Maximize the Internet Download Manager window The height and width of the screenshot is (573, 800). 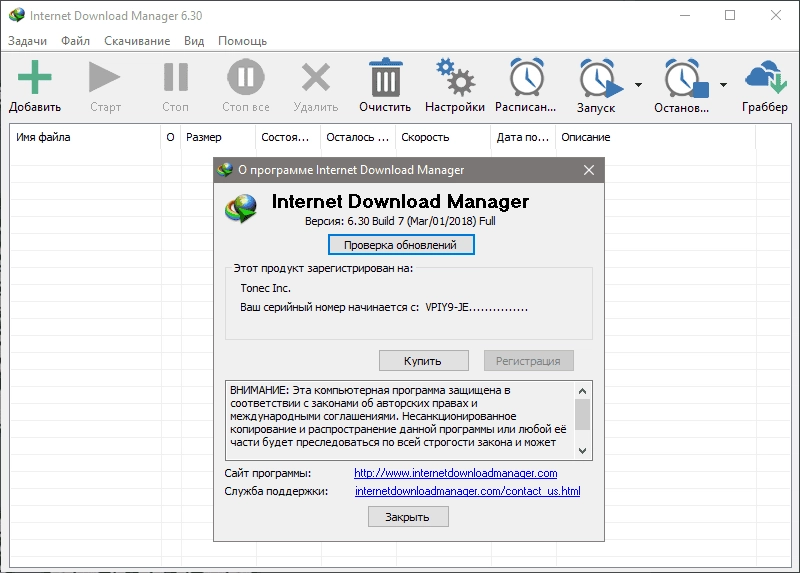(730, 15)
